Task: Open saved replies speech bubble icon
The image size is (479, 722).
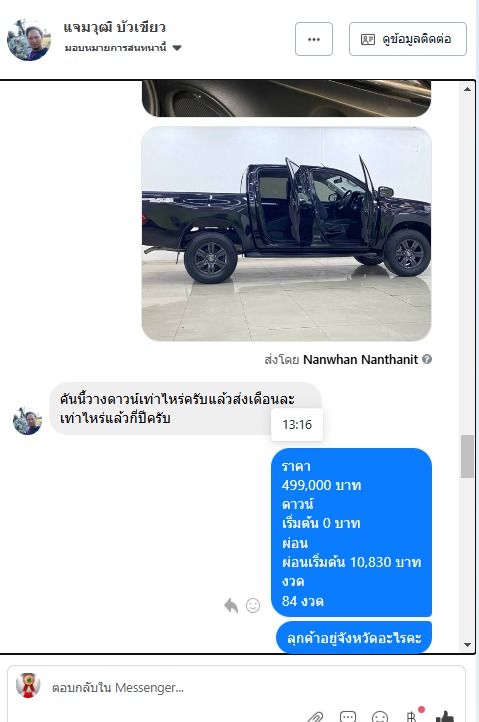Action: click(348, 716)
